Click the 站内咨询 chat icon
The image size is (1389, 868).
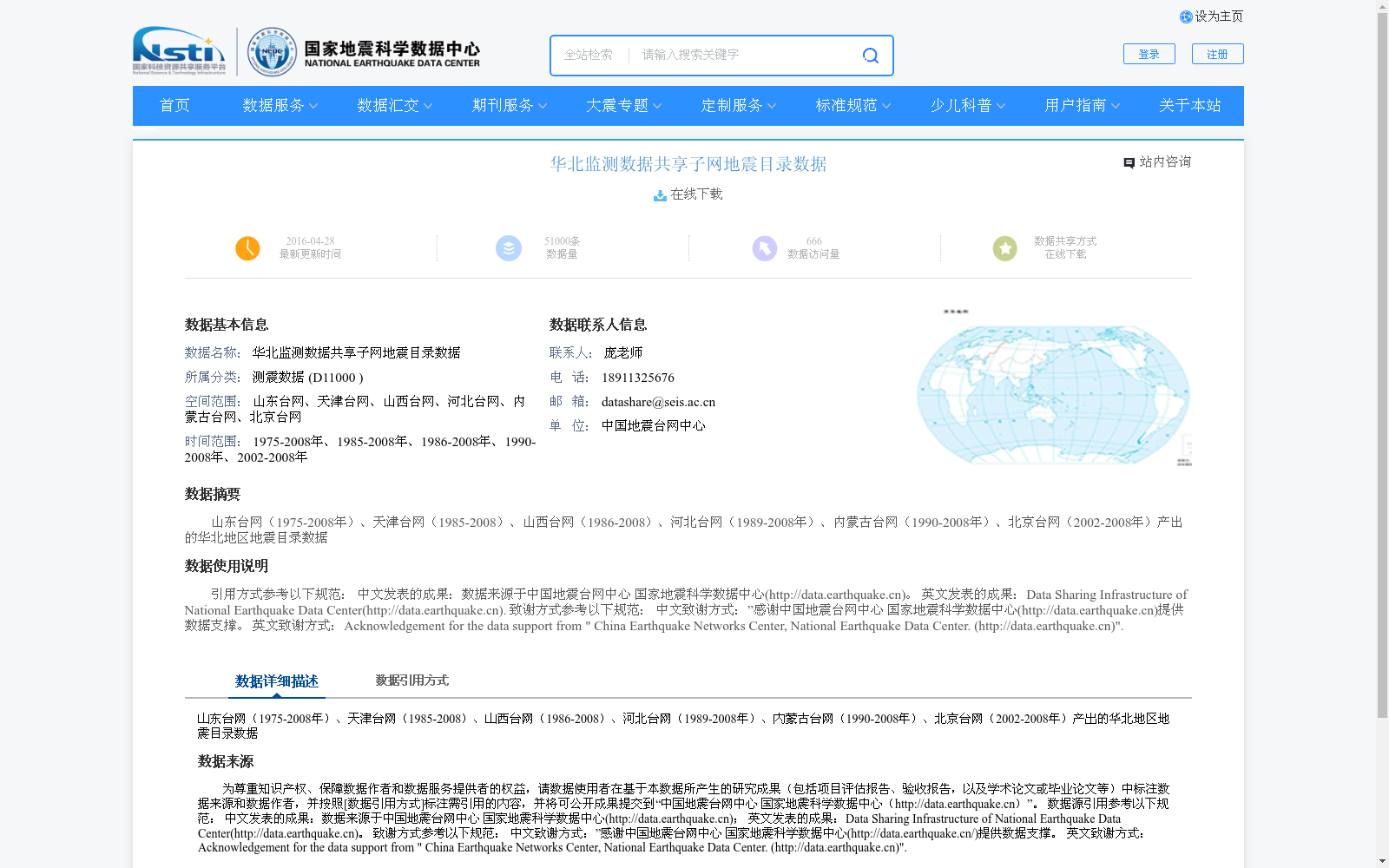(1129, 163)
